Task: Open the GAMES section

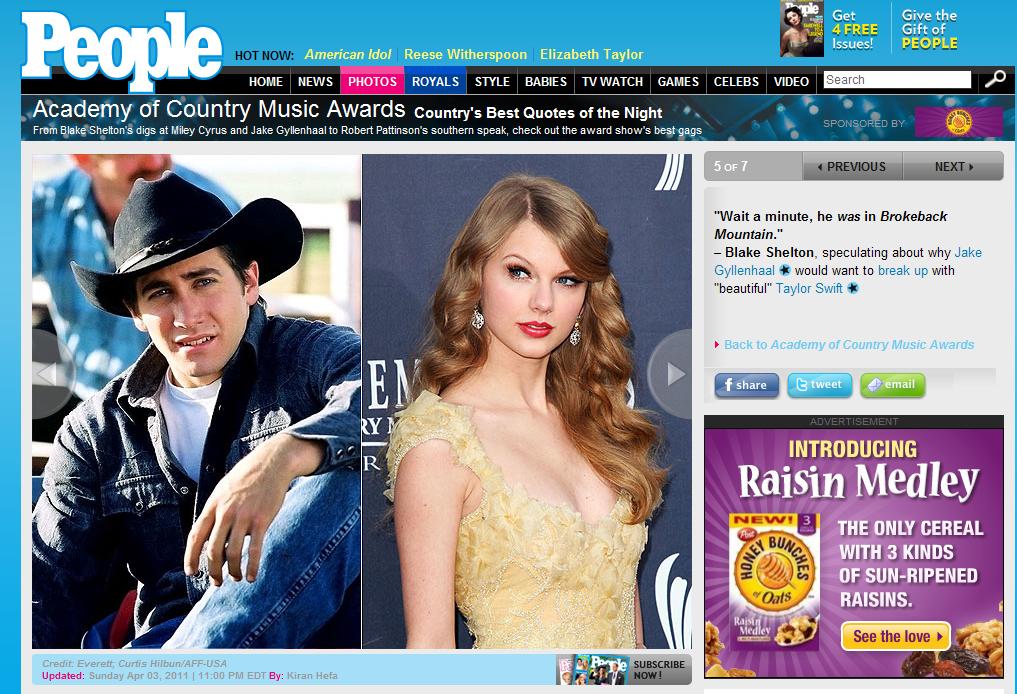Action: click(678, 82)
